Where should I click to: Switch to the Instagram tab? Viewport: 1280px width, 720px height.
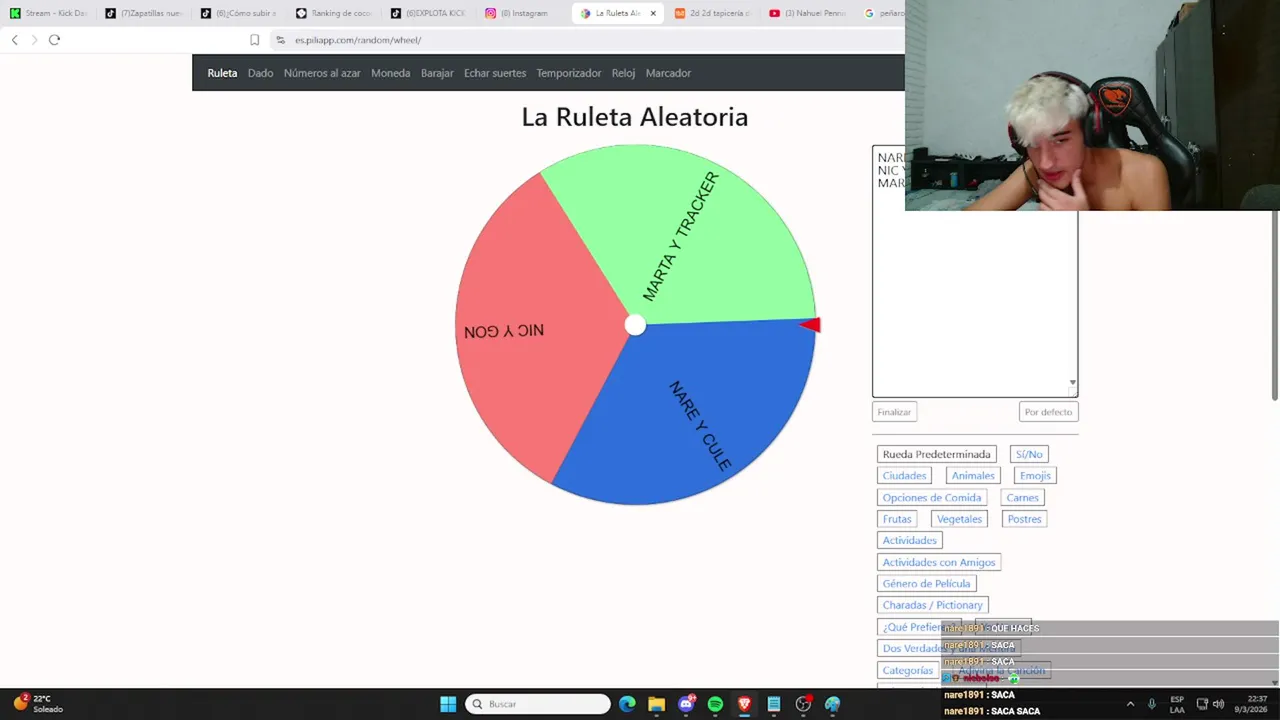pos(524,13)
